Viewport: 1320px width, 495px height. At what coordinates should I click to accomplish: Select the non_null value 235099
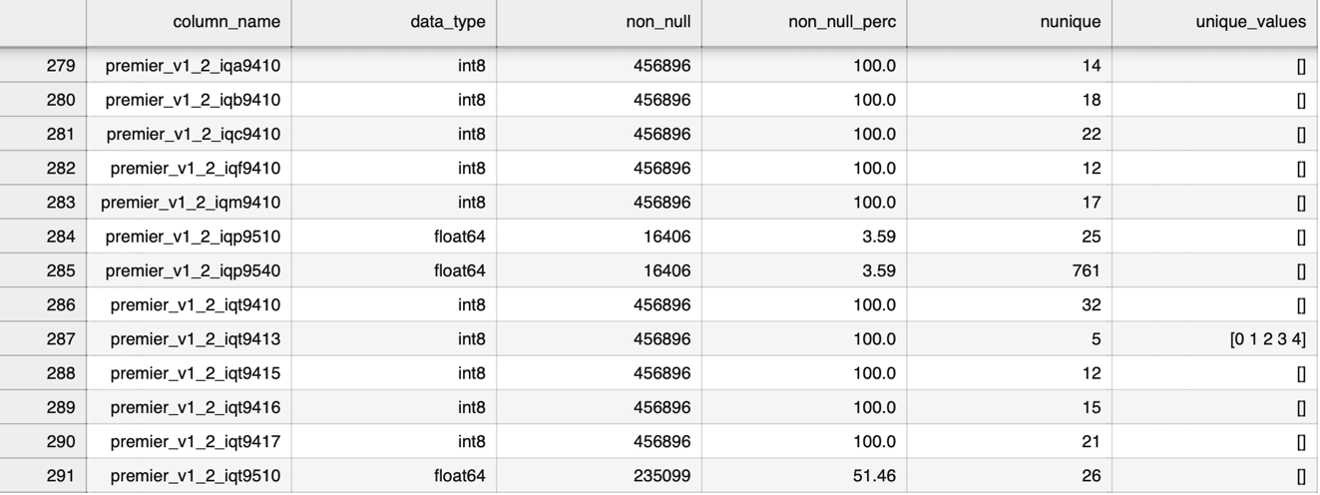tap(661, 476)
